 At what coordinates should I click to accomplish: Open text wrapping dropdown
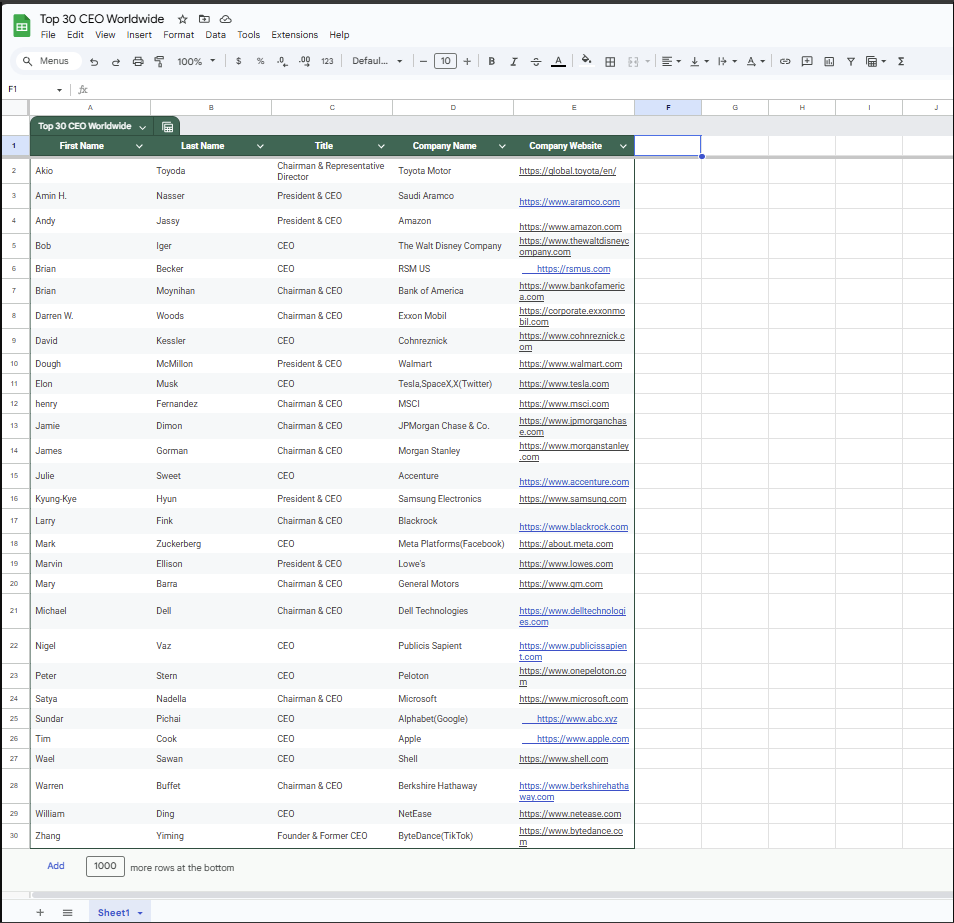727,61
